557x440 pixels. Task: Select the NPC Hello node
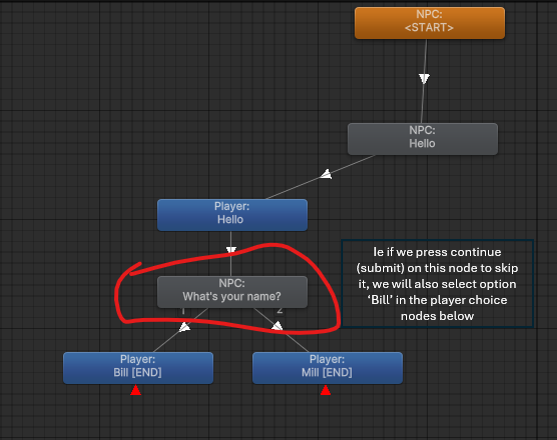422,139
